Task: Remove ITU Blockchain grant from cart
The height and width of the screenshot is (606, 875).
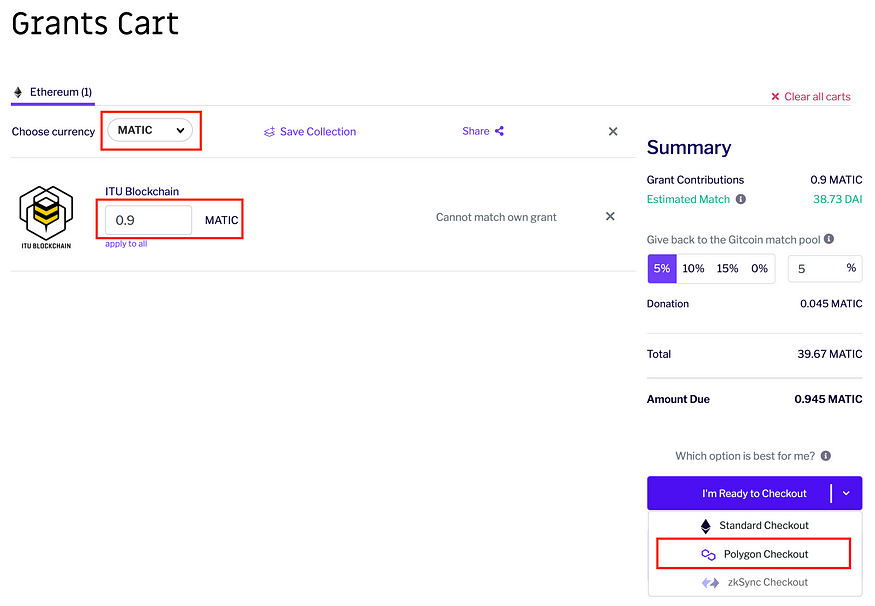Action: pyautogui.click(x=610, y=217)
